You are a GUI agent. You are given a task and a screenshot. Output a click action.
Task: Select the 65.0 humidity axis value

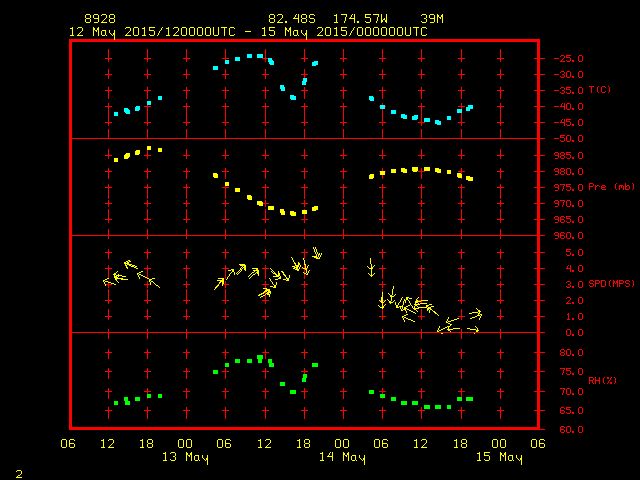571,411
